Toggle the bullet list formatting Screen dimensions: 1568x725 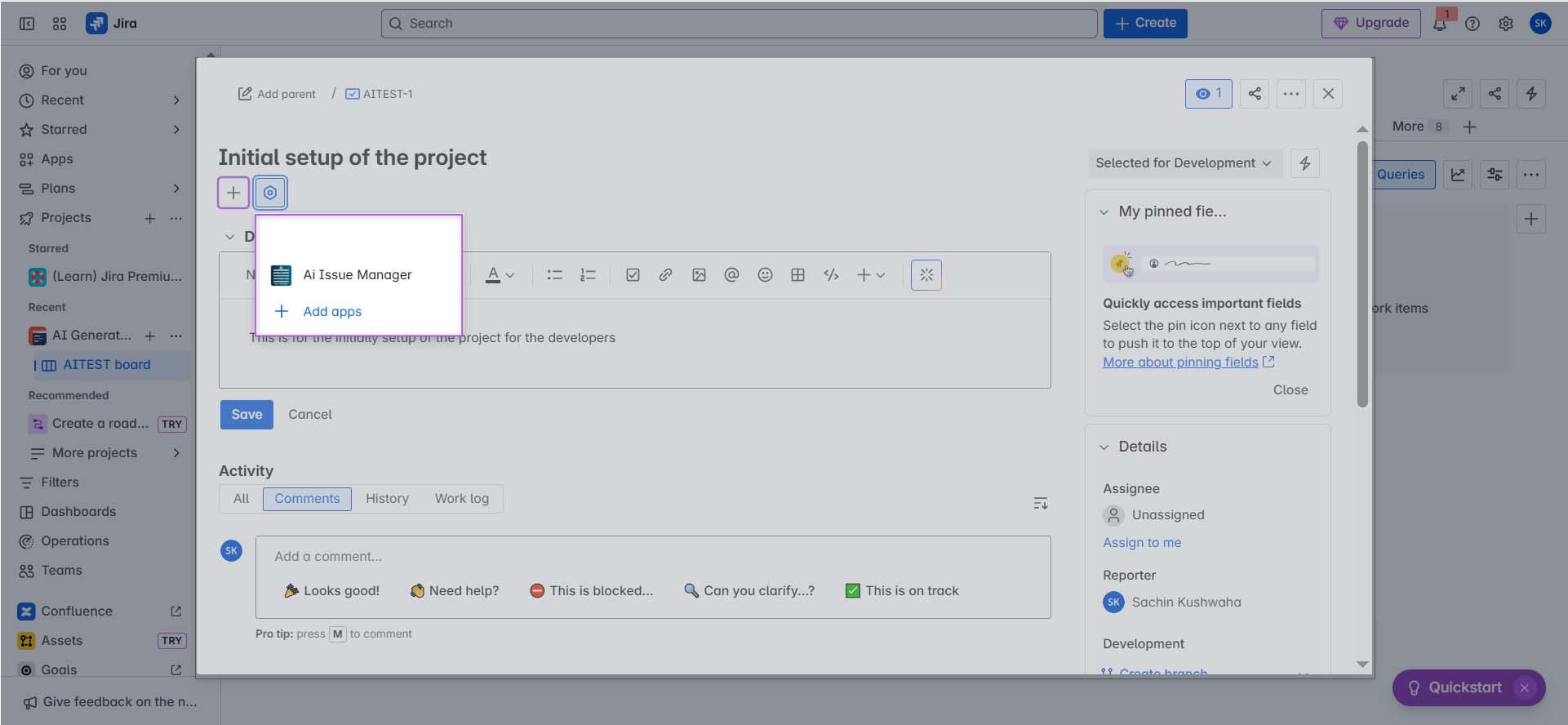tap(555, 275)
